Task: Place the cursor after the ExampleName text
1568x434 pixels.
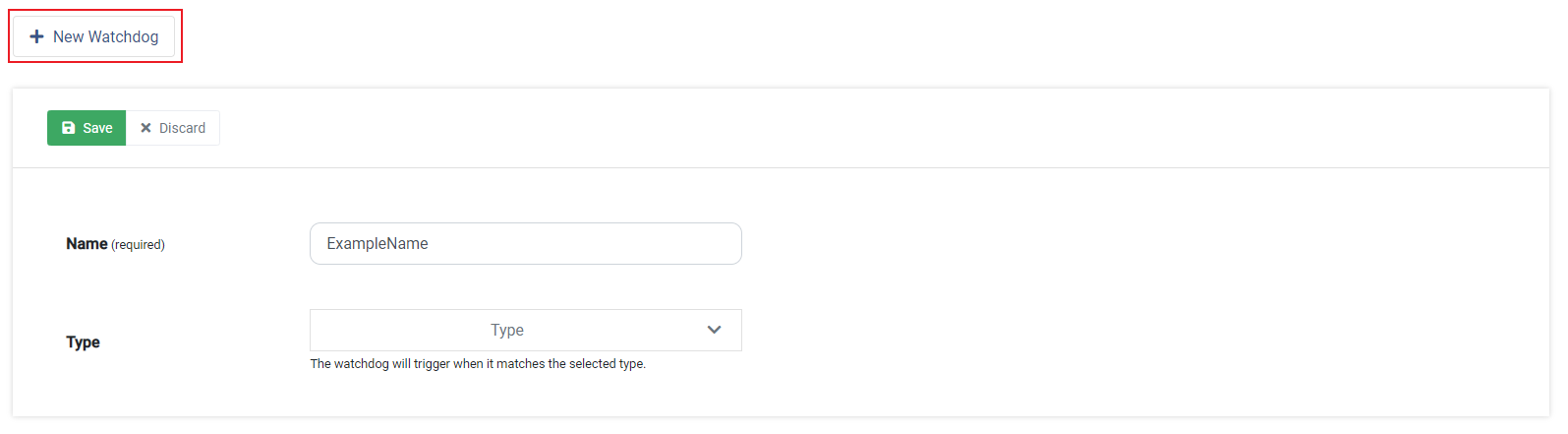Action: pos(430,243)
